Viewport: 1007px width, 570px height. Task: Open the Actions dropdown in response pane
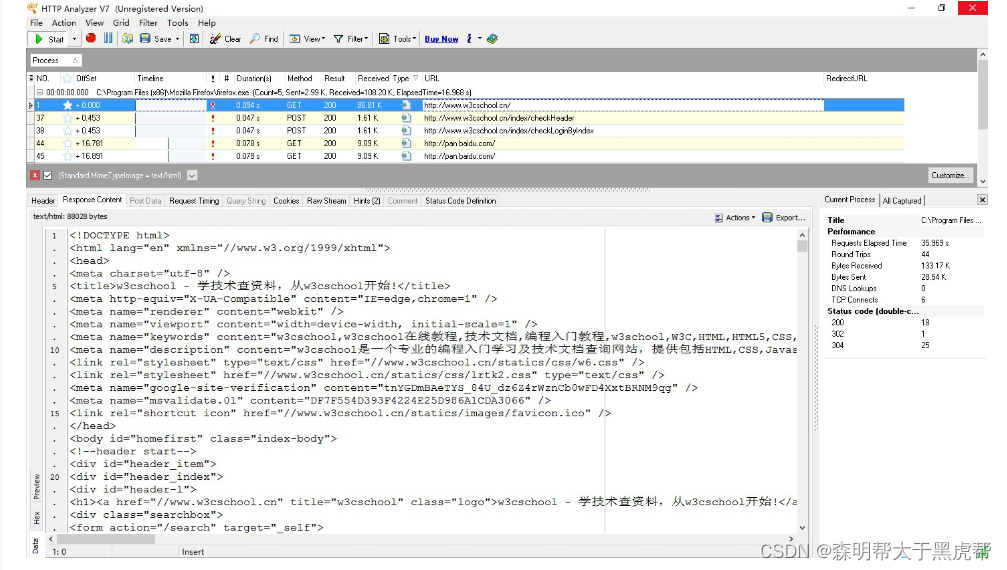735,218
